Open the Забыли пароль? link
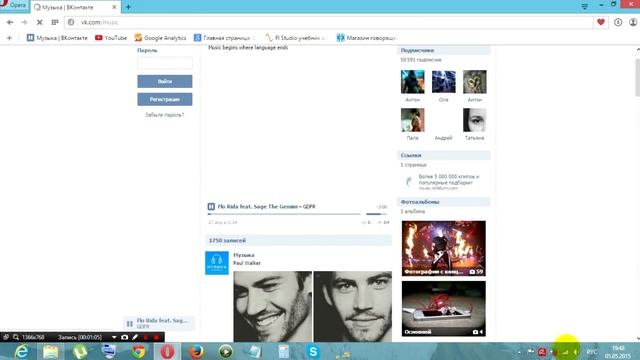640x360 pixels. 165,115
